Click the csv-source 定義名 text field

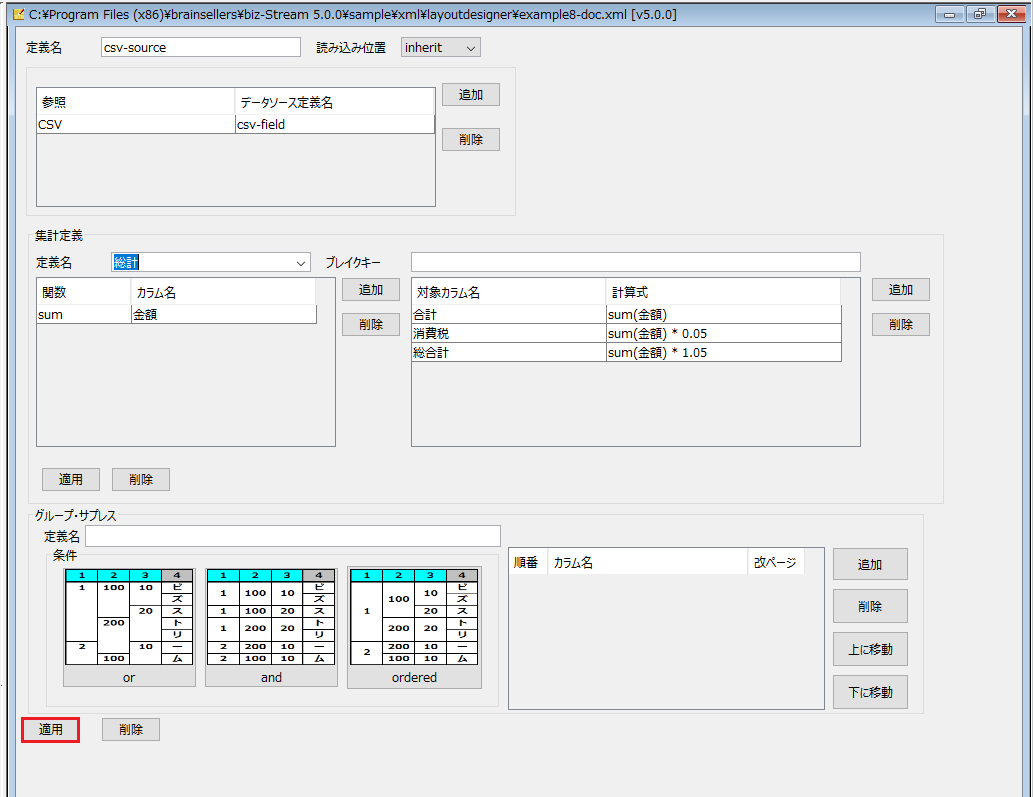click(201, 47)
